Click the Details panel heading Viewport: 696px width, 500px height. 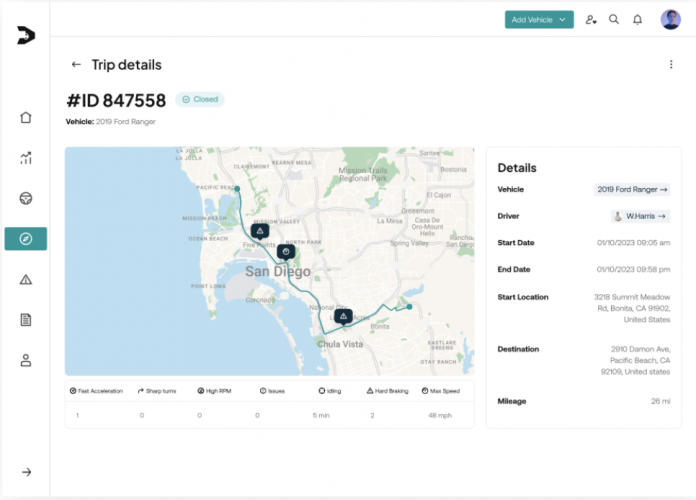(x=517, y=167)
